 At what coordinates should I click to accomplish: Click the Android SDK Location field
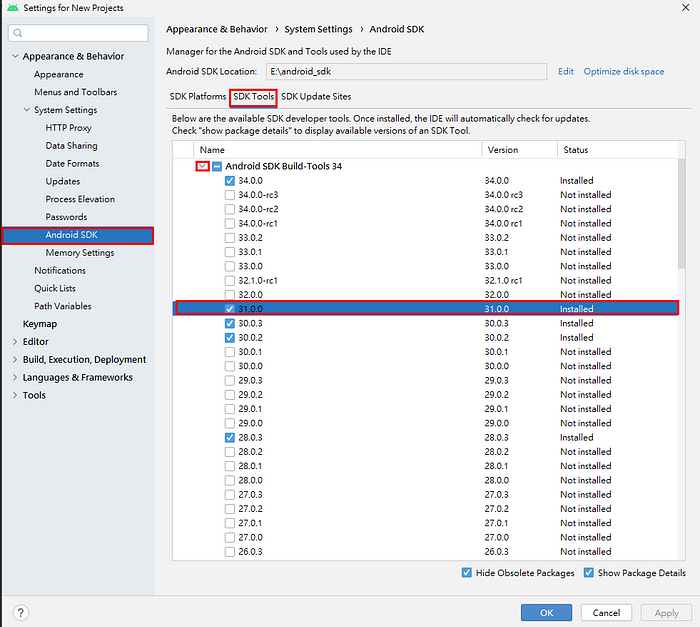tap(406, 71)
